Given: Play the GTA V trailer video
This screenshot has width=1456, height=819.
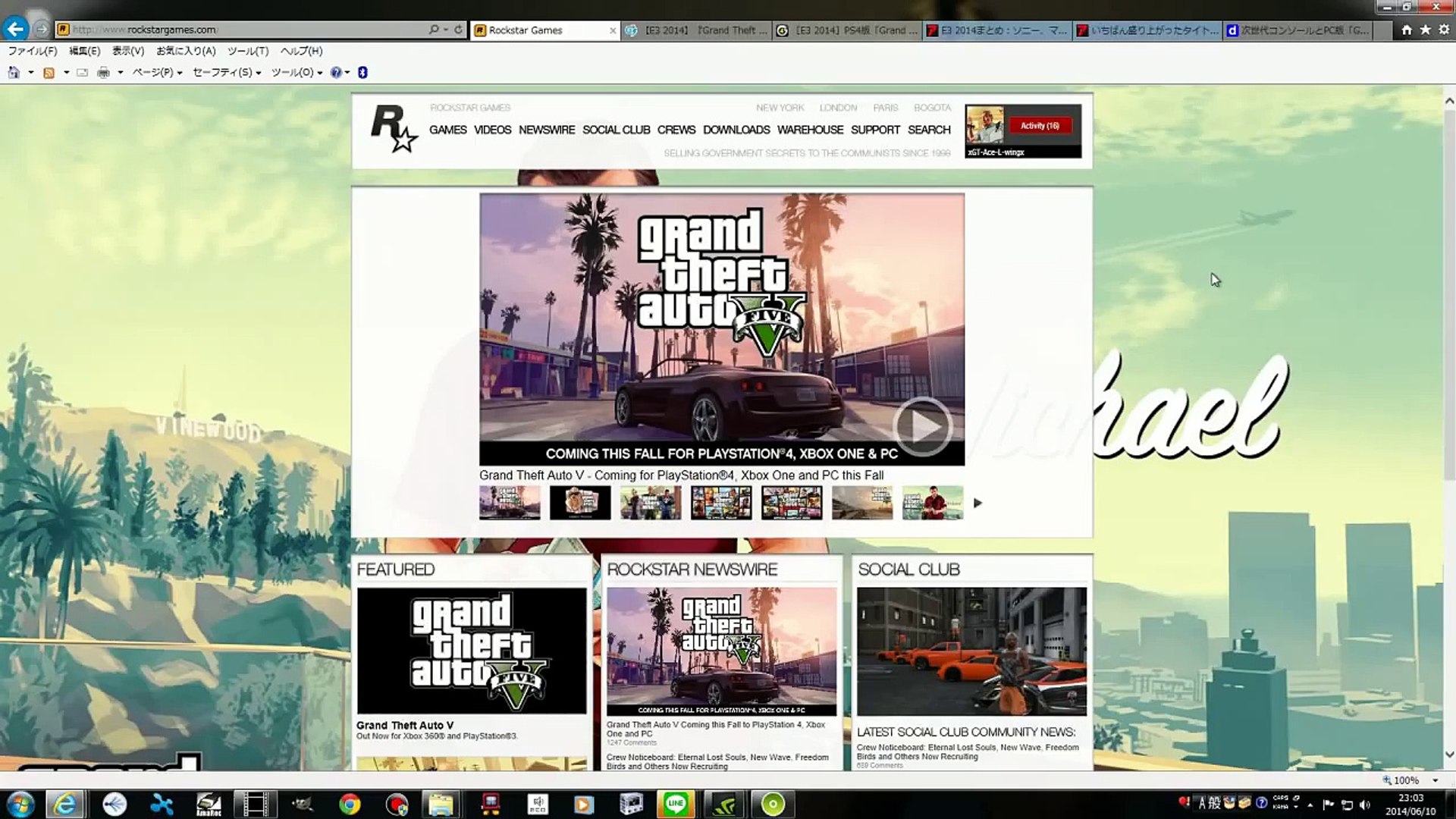Looking at the screenshot, I should pyautogui.click(x=921, y=427).
